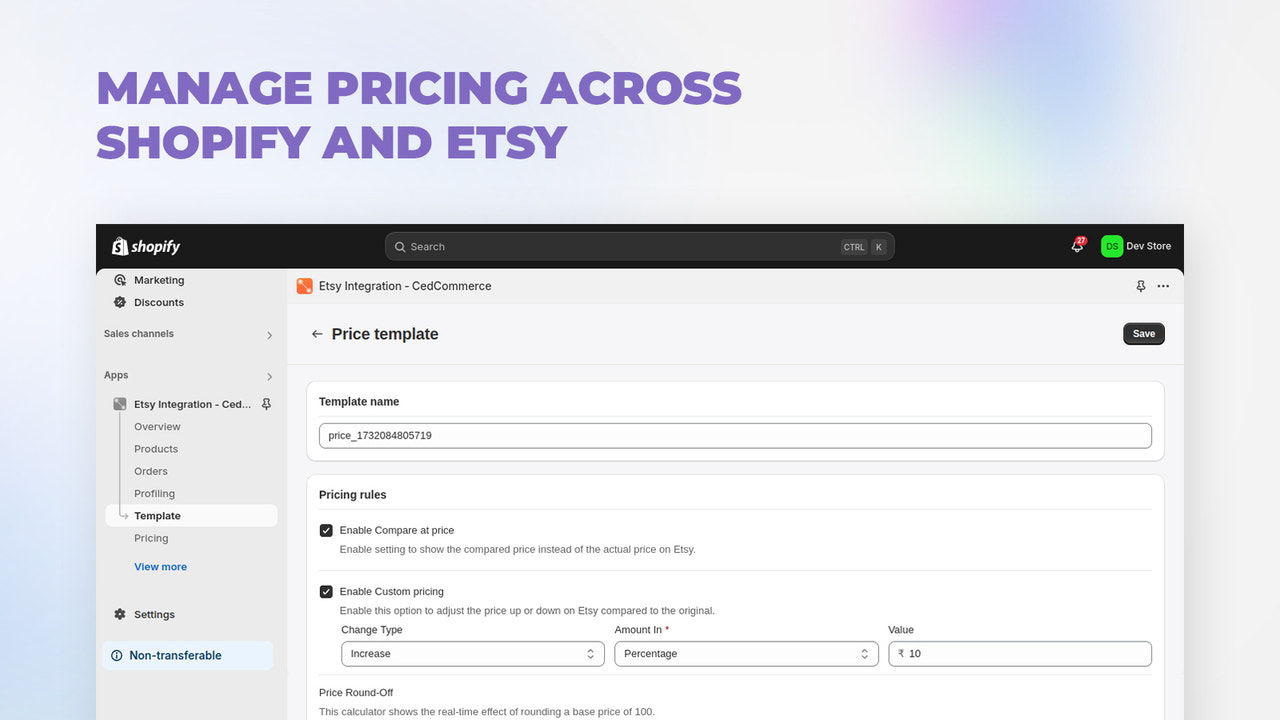Click the notifications bell icon
1280x720 pixels.
1077,246
